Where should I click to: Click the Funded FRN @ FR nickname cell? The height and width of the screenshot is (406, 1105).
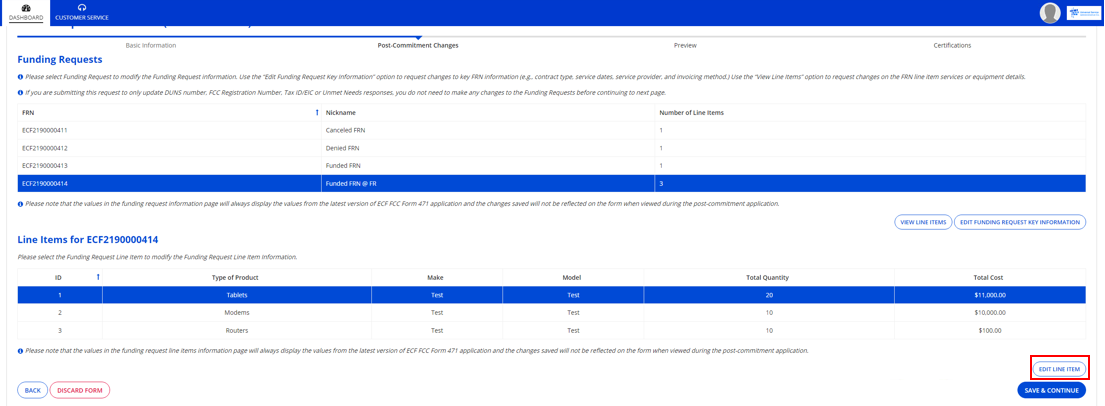pos(488,183)
